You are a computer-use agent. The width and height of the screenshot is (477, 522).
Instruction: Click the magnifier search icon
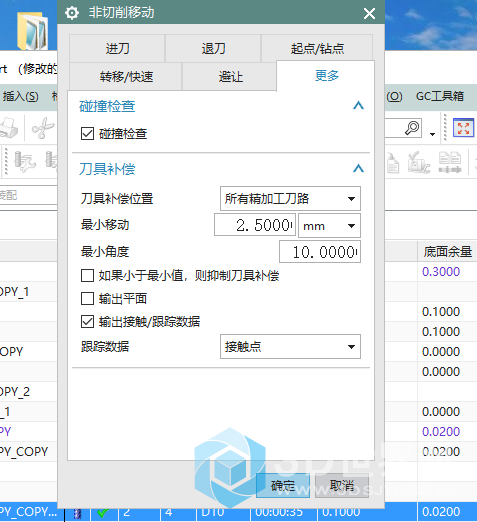(x=412, y=128)
